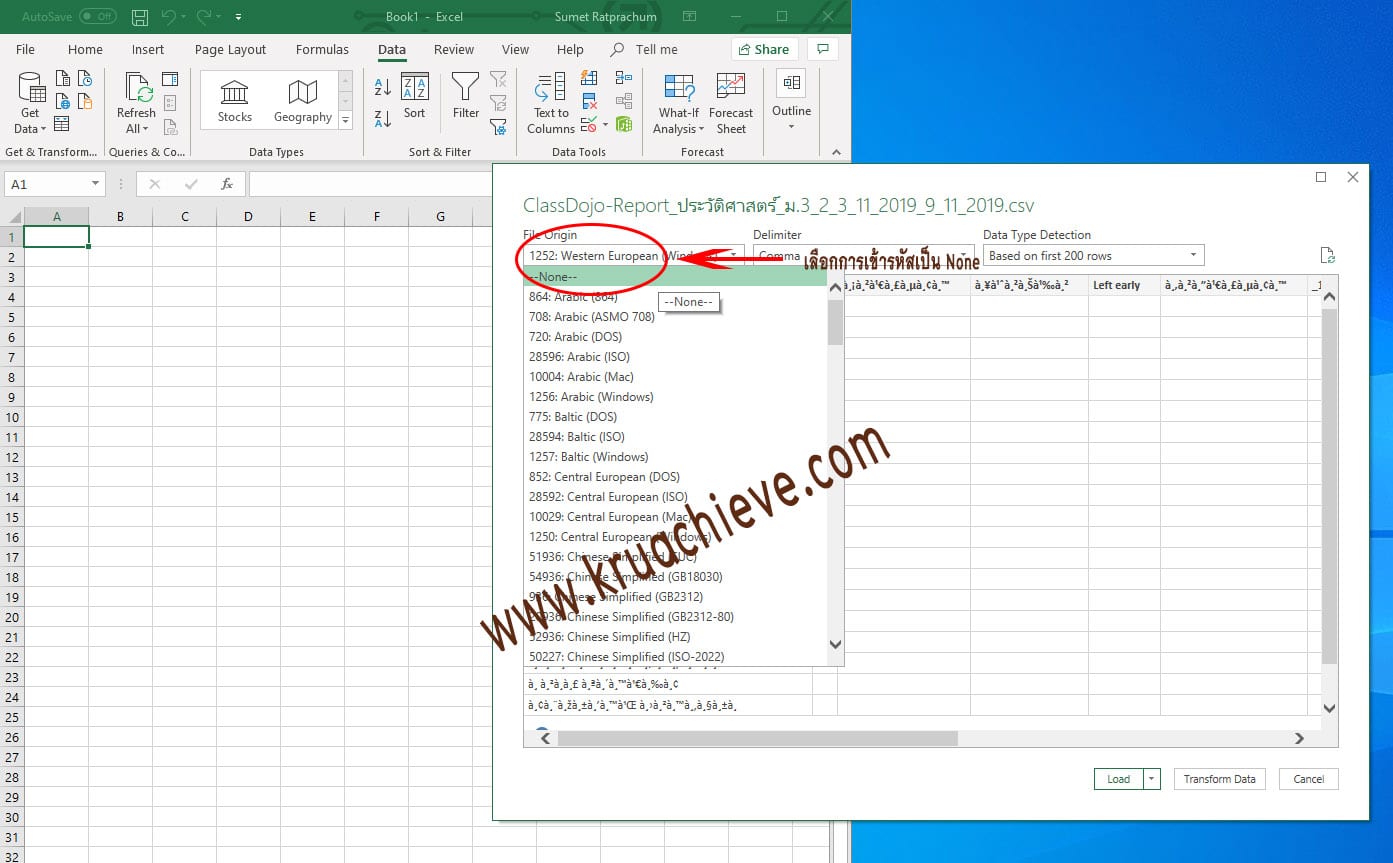The width and height of the screenshot is (1393, 863).
Task: Switch to the Page Layout tab
Action: point(231,49)
